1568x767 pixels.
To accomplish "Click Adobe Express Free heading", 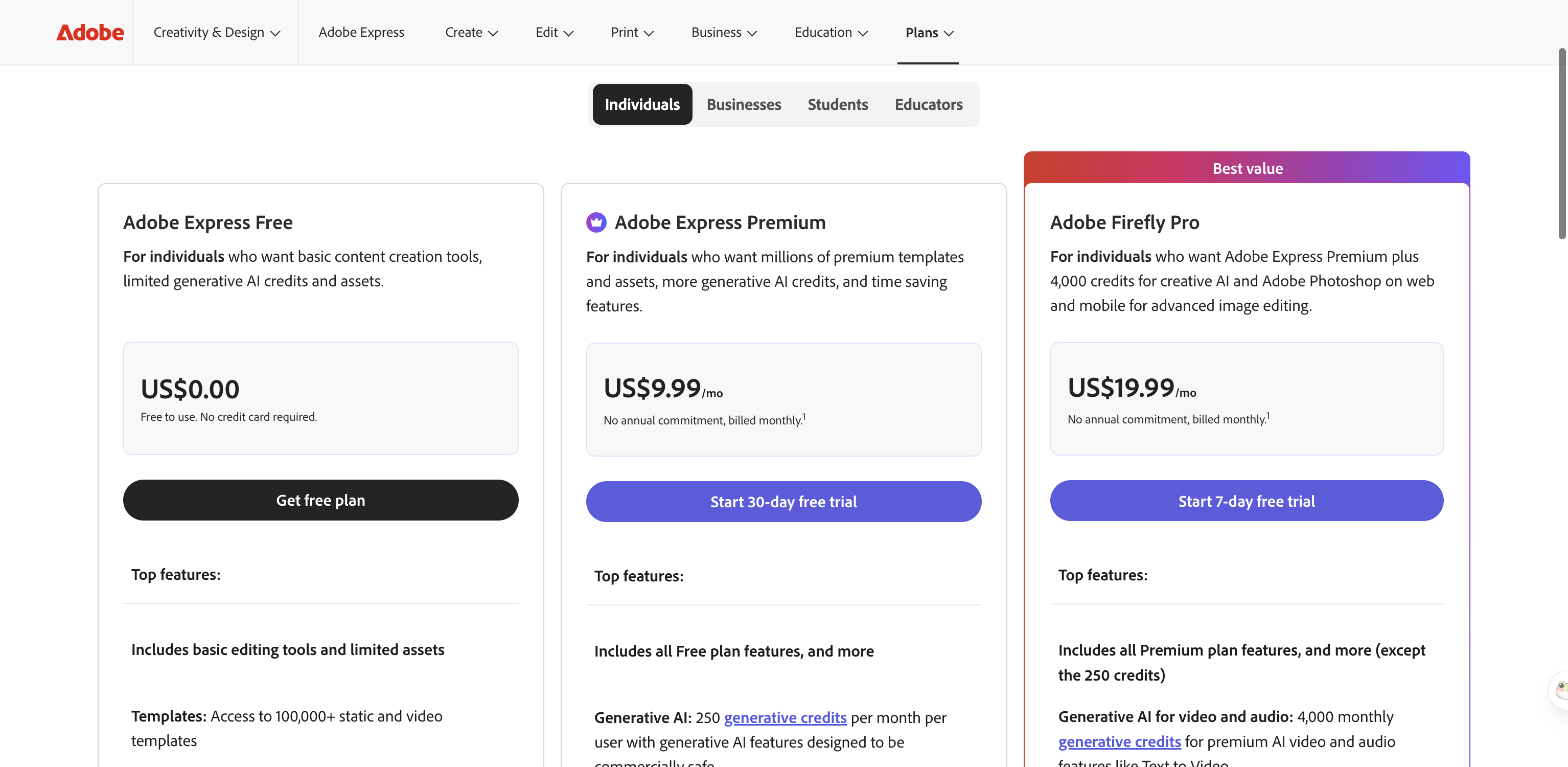I will click(x=207, y=222).
